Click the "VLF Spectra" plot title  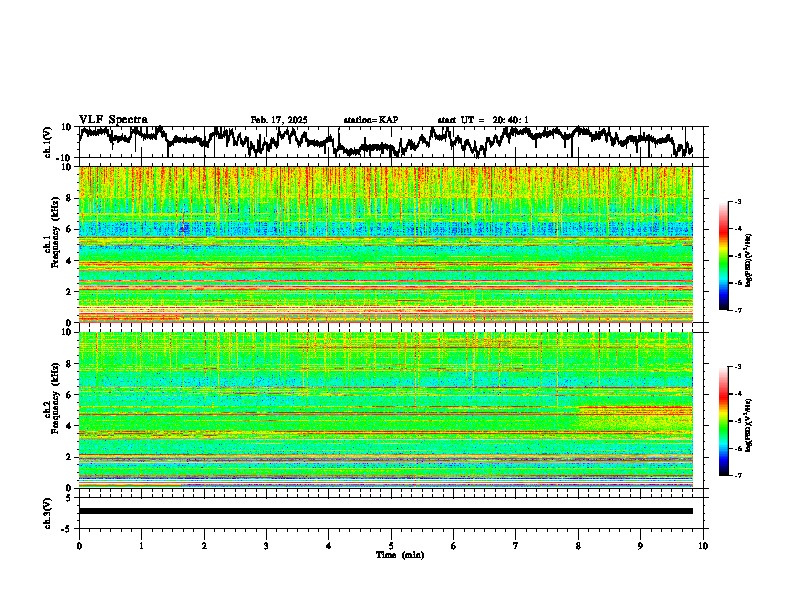pyautogui.click(x=113, y=120)
